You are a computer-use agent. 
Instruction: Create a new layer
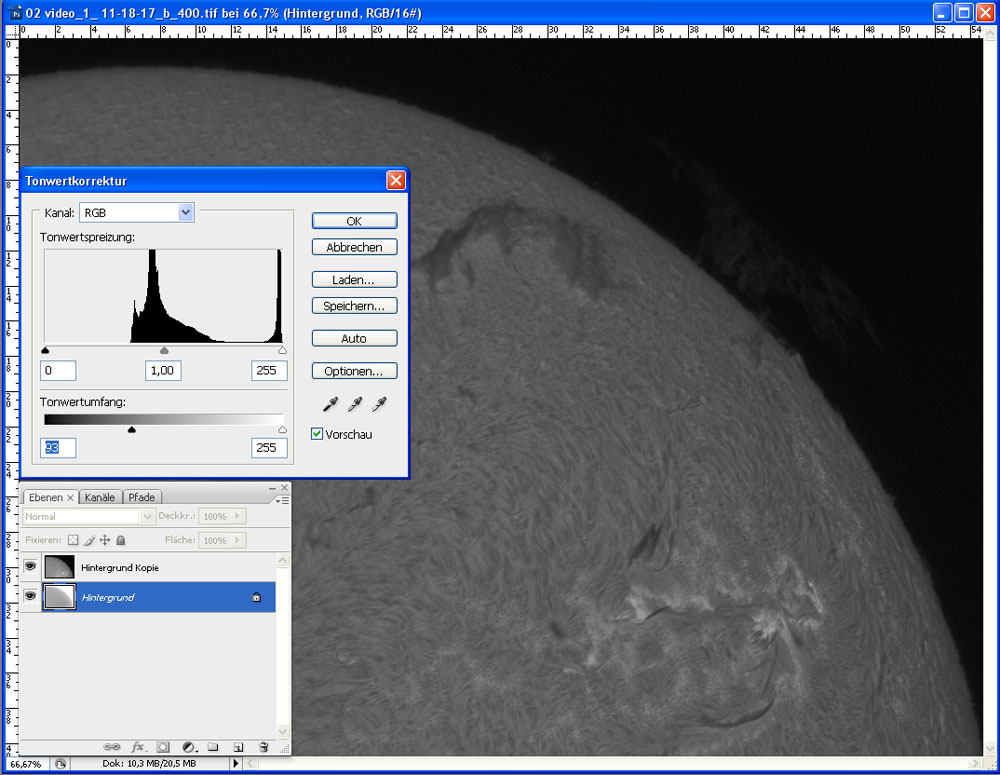238,746
